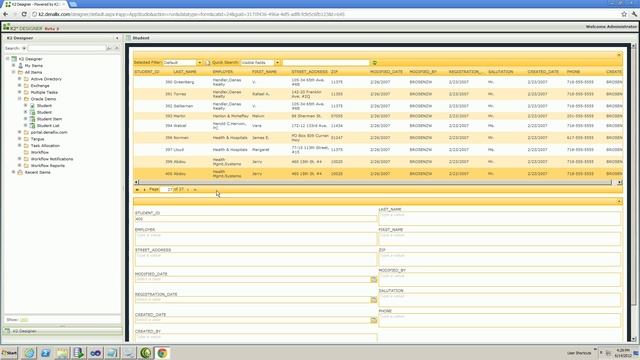Open the REGISTRATION_DATE calendar picker icon
The image size is (640, 360).
point(373,300)
